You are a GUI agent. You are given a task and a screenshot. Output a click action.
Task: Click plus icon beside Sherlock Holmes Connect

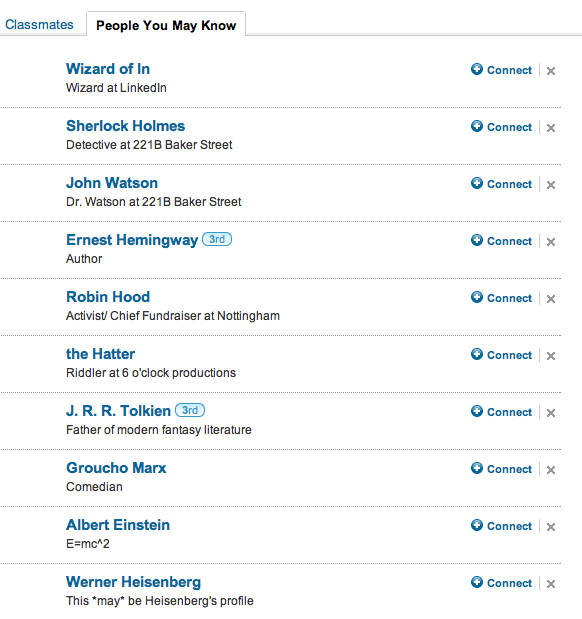point(477,126)
